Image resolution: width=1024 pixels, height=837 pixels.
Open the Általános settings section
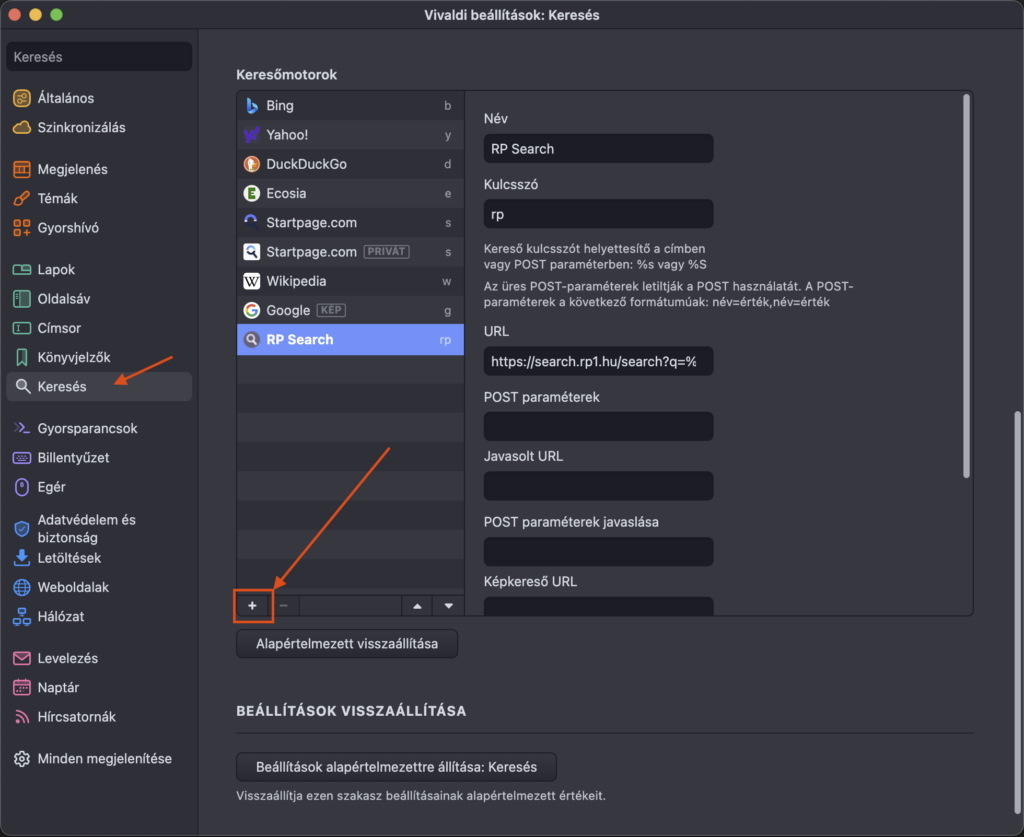[x=99, y=99]
